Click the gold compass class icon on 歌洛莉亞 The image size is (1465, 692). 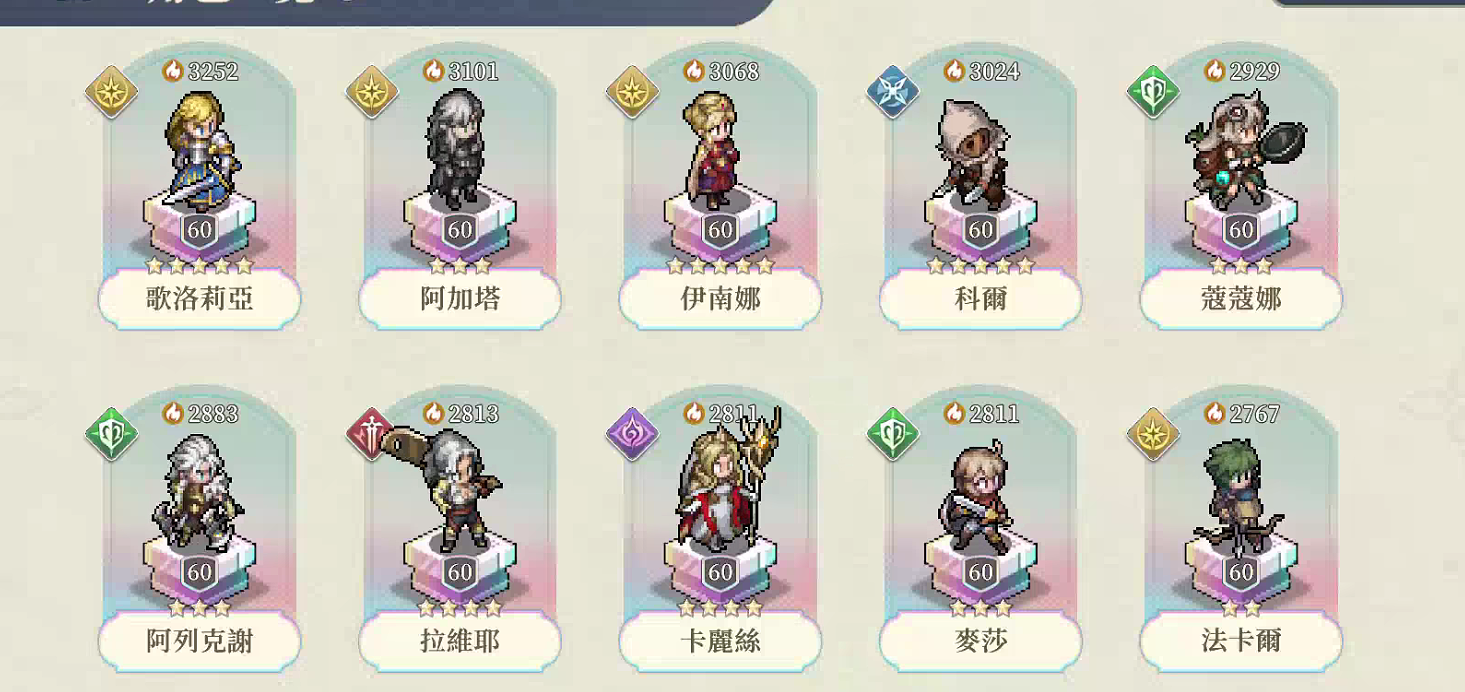(x=112, y=92)
